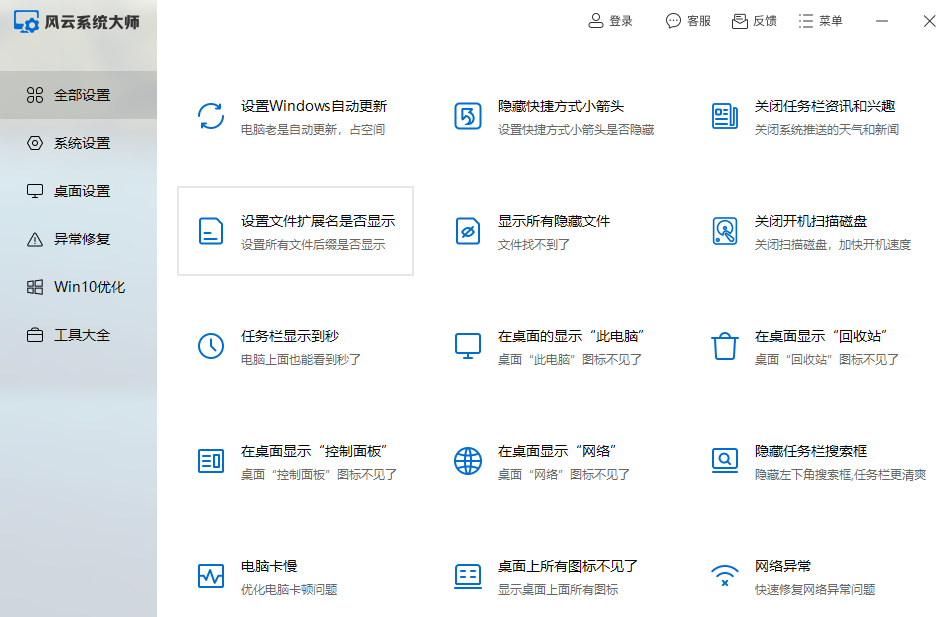Open 隐藏任务栏搜索框 setting
Viewport: 938px width, 617px height.
(x=811, y=451)
